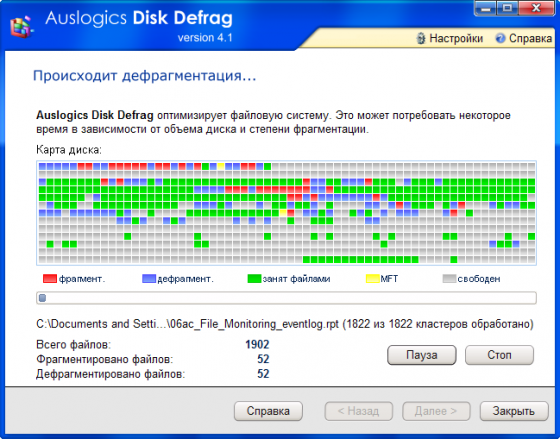Click the Карта диска: label
The width and height of the screenshot is (560, 439).
(x=69, y=150)
